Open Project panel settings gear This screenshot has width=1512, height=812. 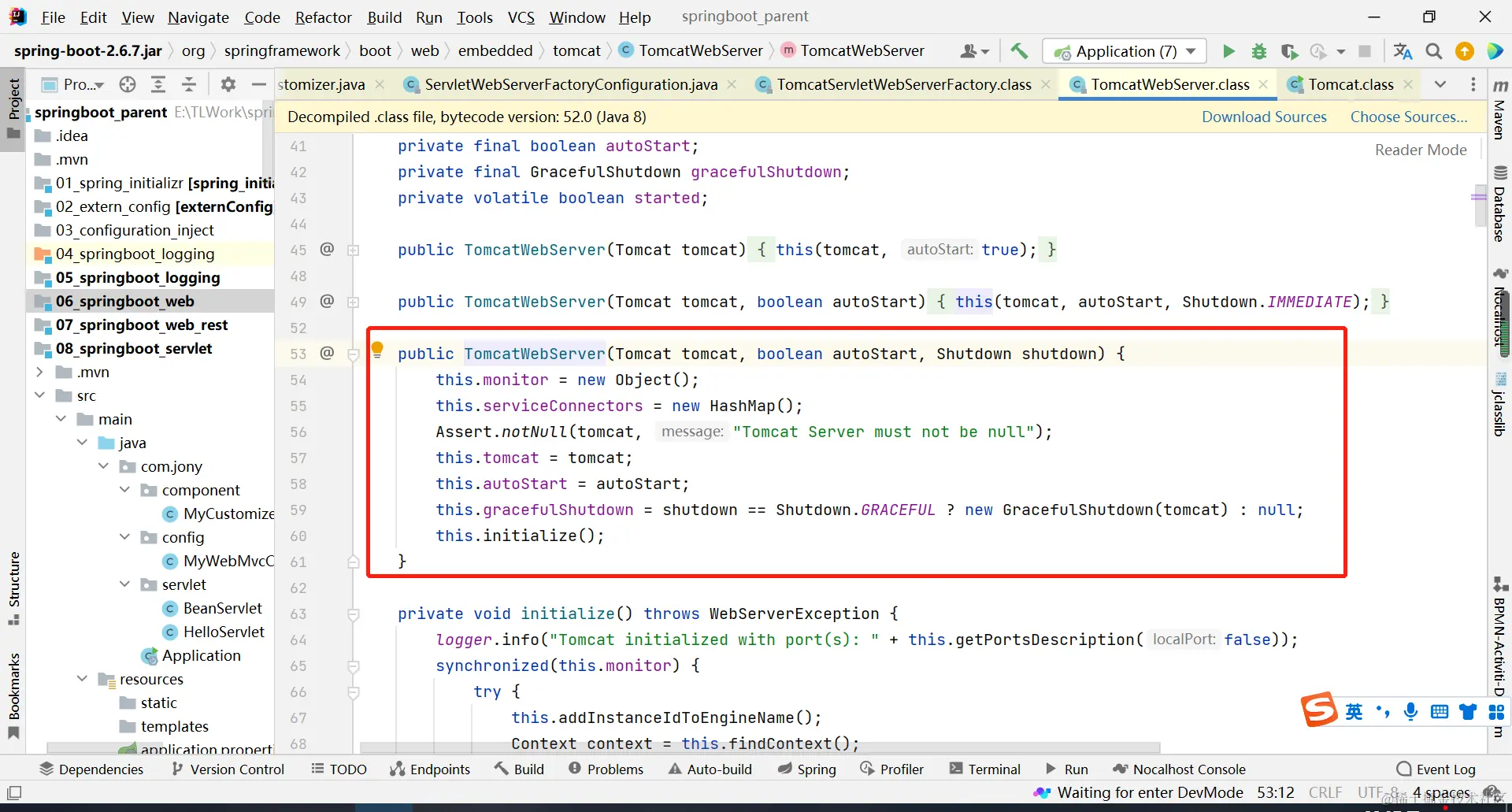[228, 84]
